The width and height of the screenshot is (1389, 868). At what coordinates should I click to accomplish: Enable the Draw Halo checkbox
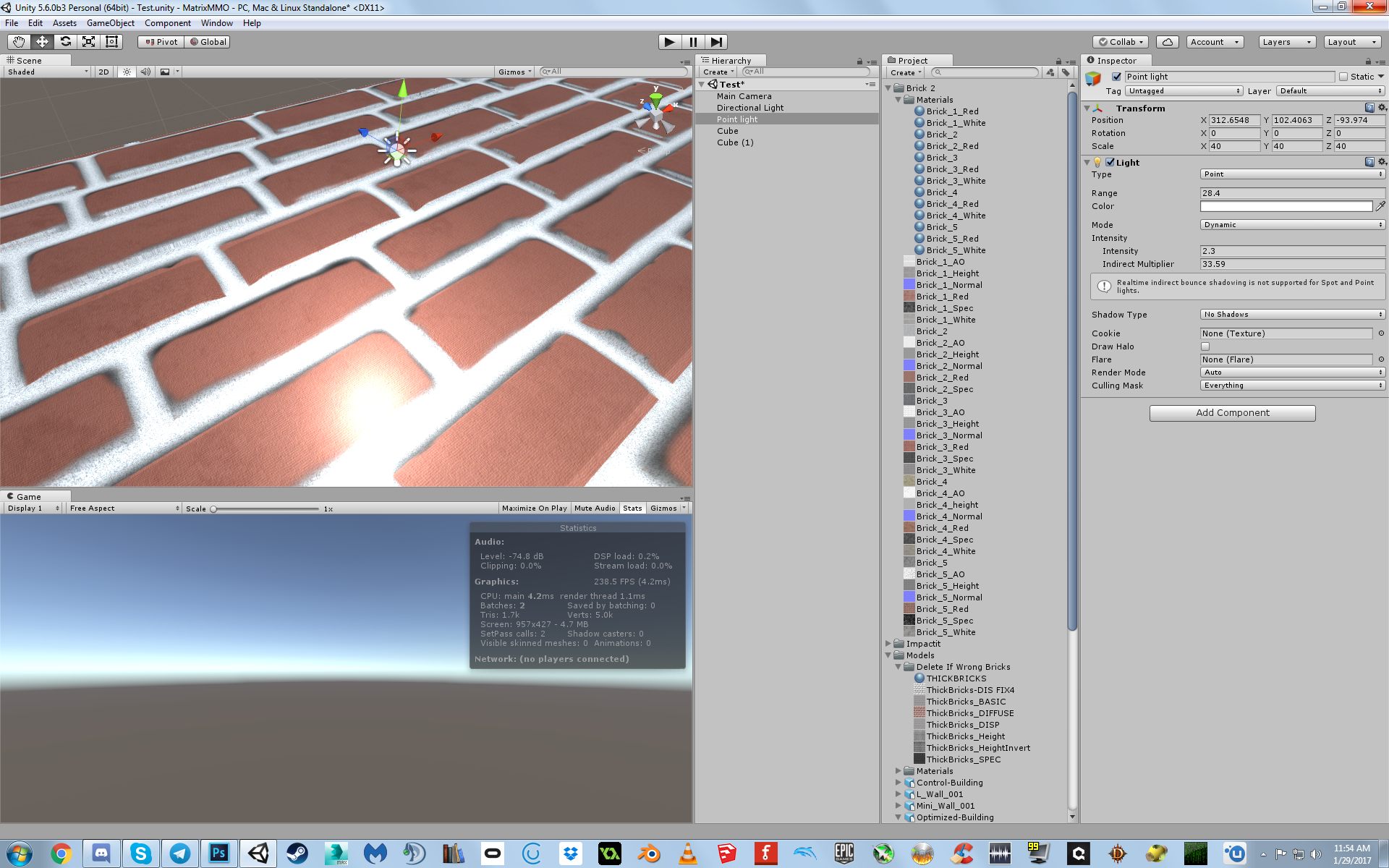coord(1205,346)
